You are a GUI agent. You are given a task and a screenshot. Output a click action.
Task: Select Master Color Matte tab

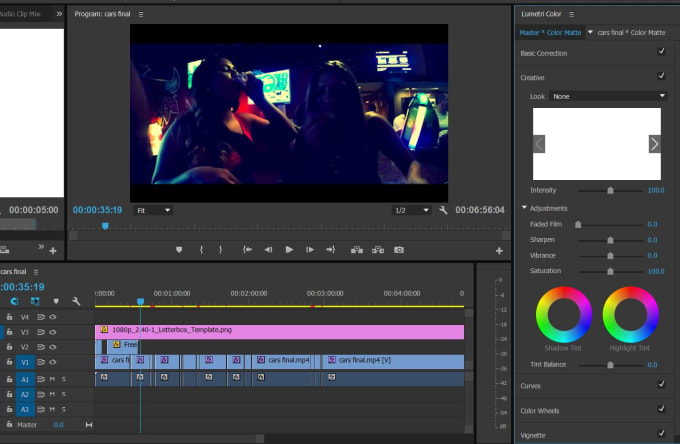[x=550, y=33]
